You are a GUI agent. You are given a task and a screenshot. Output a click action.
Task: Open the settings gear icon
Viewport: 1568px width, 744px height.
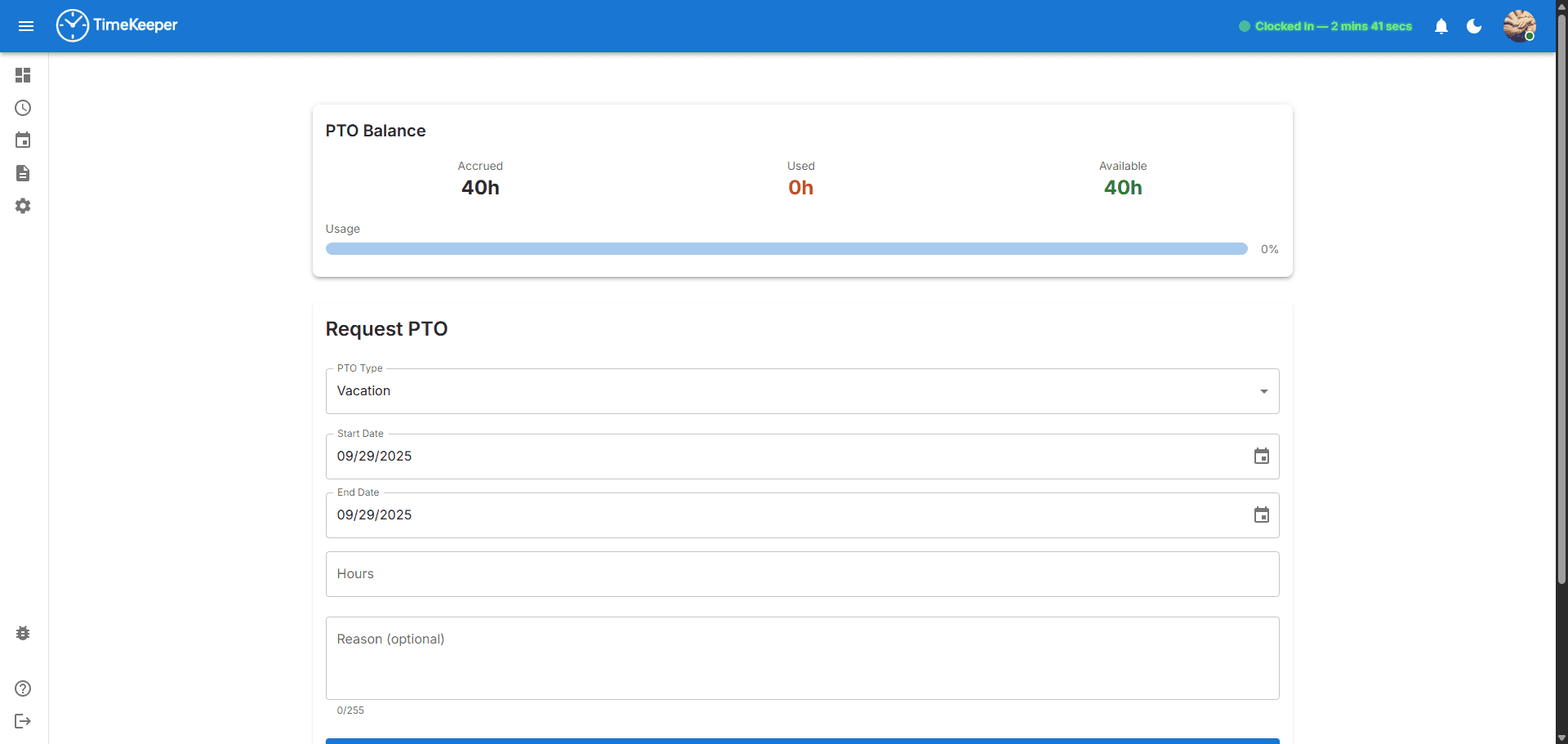[23, 206]
